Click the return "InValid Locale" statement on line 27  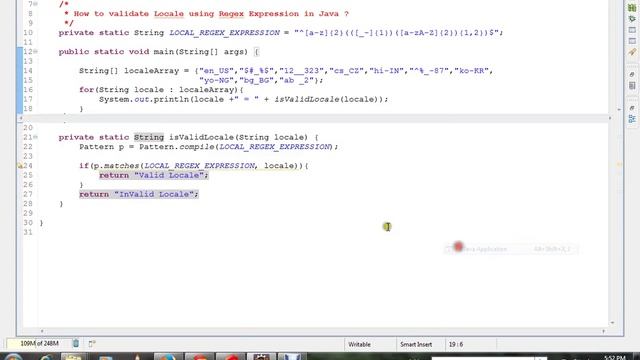pyautogui.click(x=139, y=194)
